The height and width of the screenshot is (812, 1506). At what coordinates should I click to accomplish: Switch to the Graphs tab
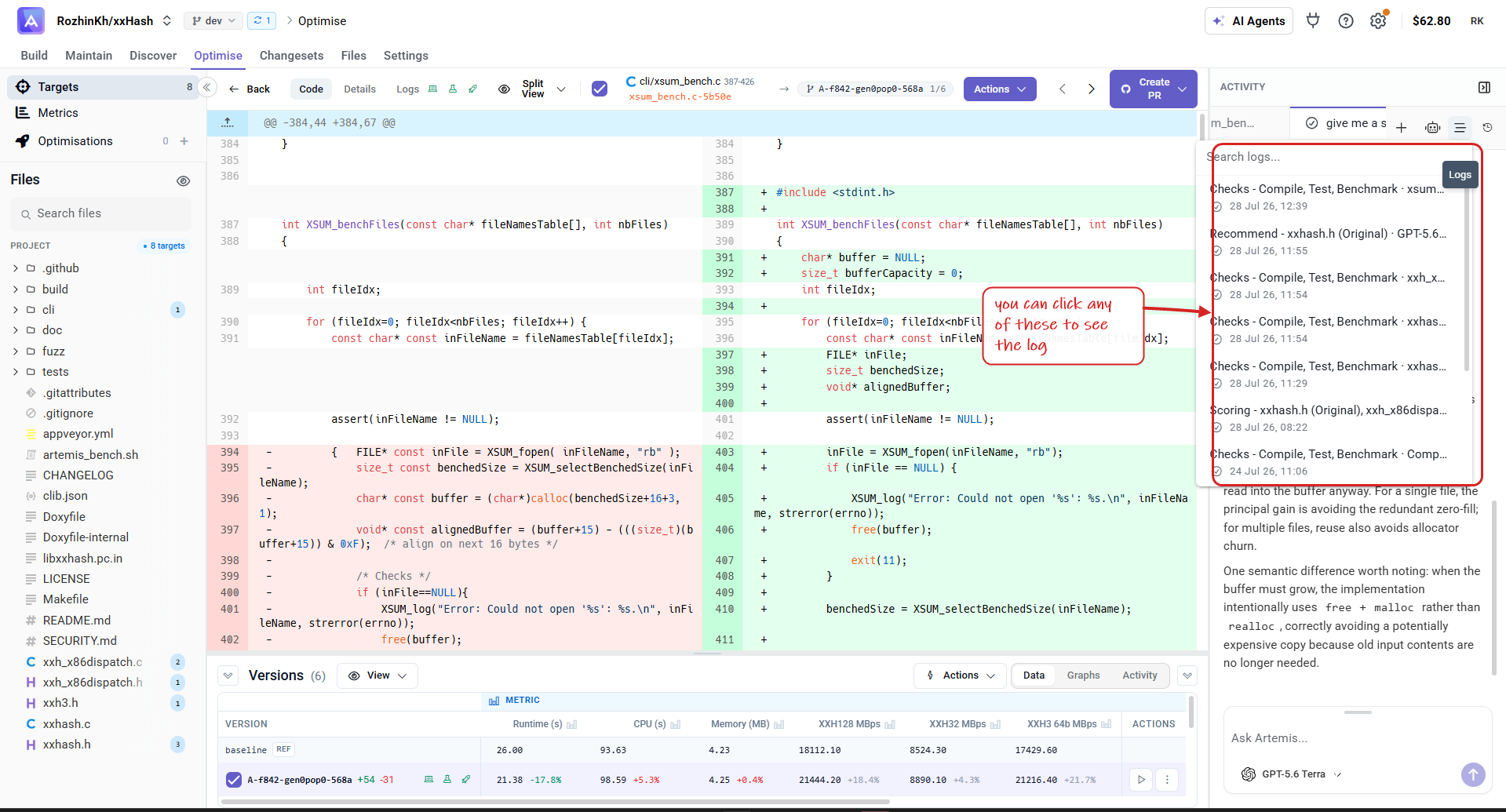(1083, 675)
